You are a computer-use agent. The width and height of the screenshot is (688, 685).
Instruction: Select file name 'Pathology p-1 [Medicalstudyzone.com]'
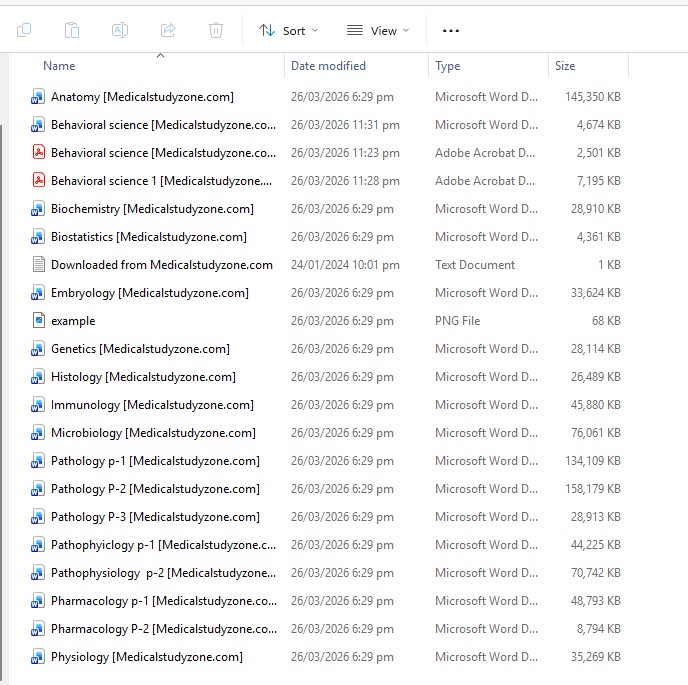coord(155,461)
